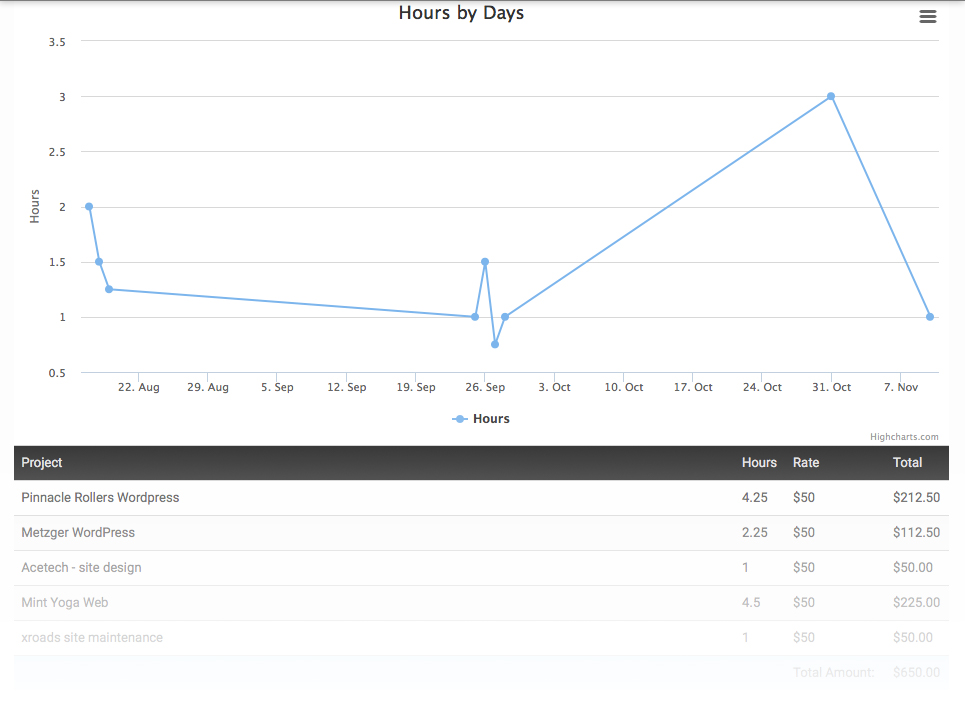
Task: Select the Mint Yoga Web project row
Action: tap(64, 603)
